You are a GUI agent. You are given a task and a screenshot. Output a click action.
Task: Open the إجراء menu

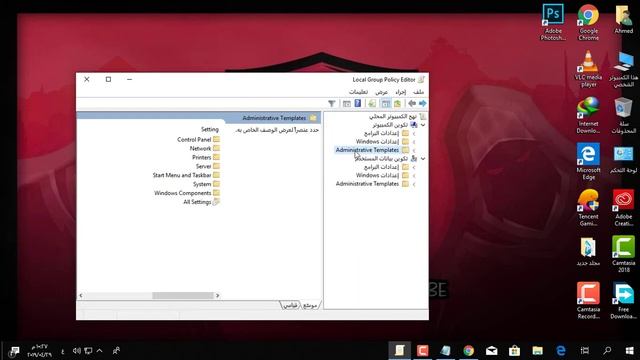click(401, 92)
